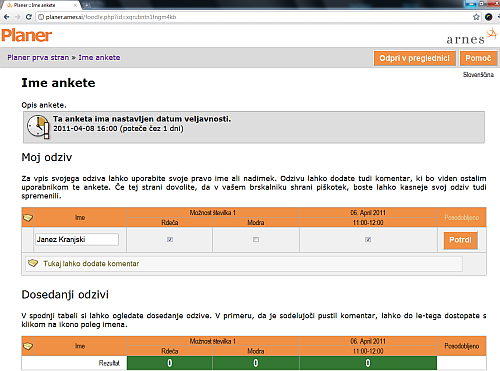This screenshot has width=500, height=371.
Task: Click 06. April 2011 header in Moj odziv table
Action: 368,212
